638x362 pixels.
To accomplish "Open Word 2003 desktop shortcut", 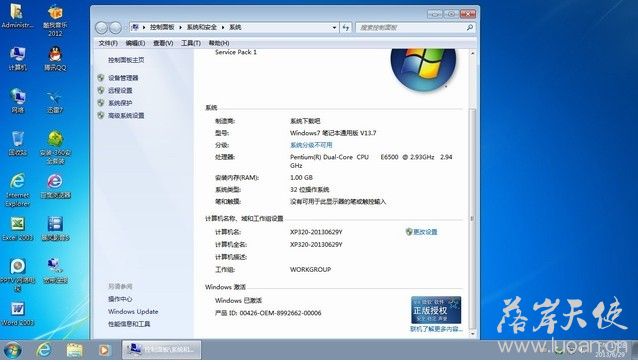I will (17, 314).
